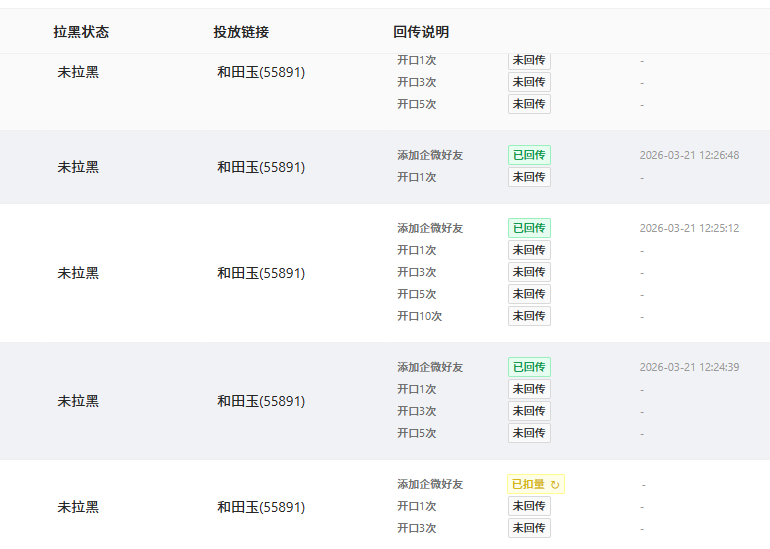Click the timestamp 2026-03-21 12:25:12

click(689, 228)
